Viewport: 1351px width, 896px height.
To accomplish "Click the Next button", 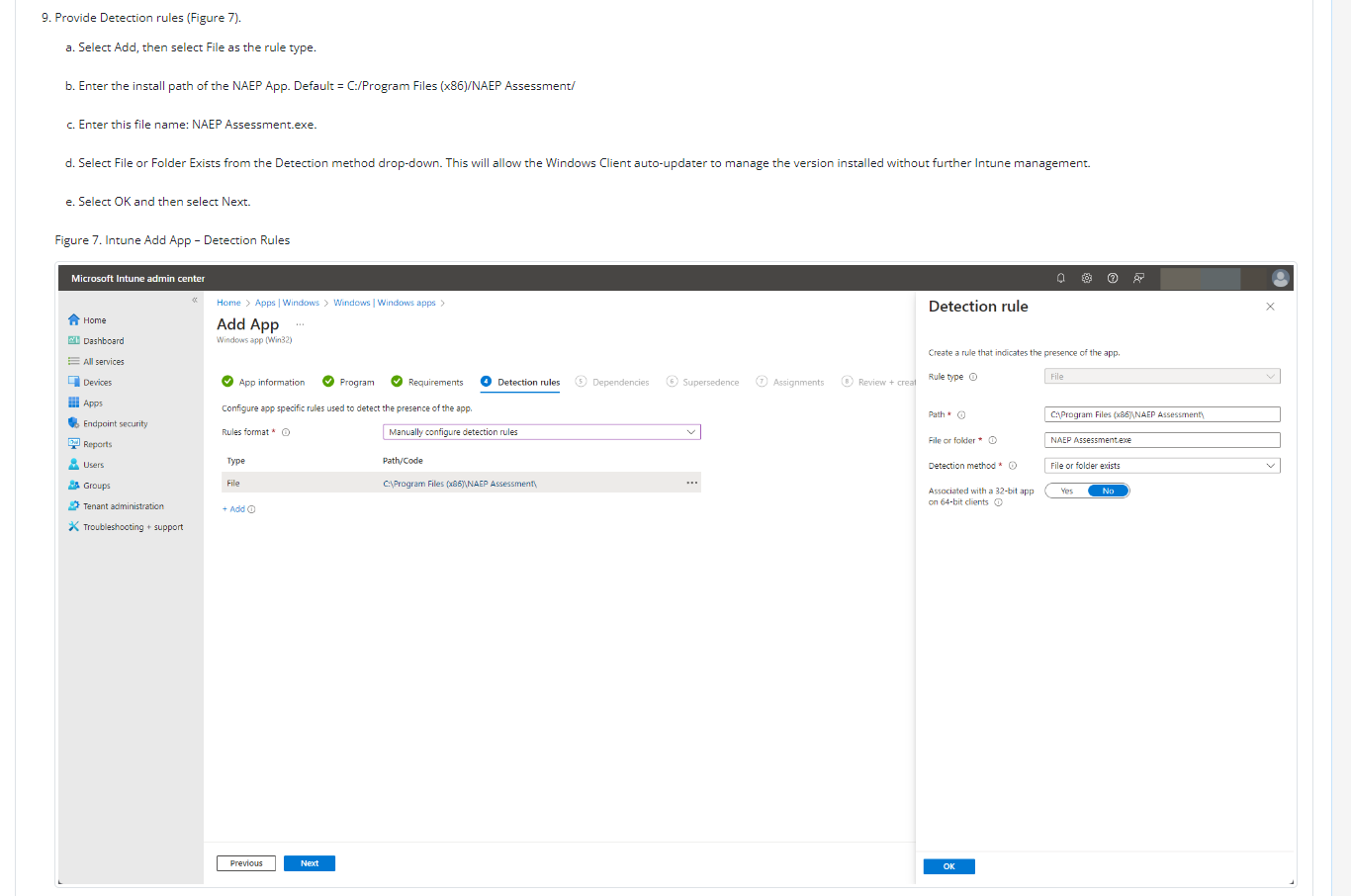I will click(x=309, y=863).
